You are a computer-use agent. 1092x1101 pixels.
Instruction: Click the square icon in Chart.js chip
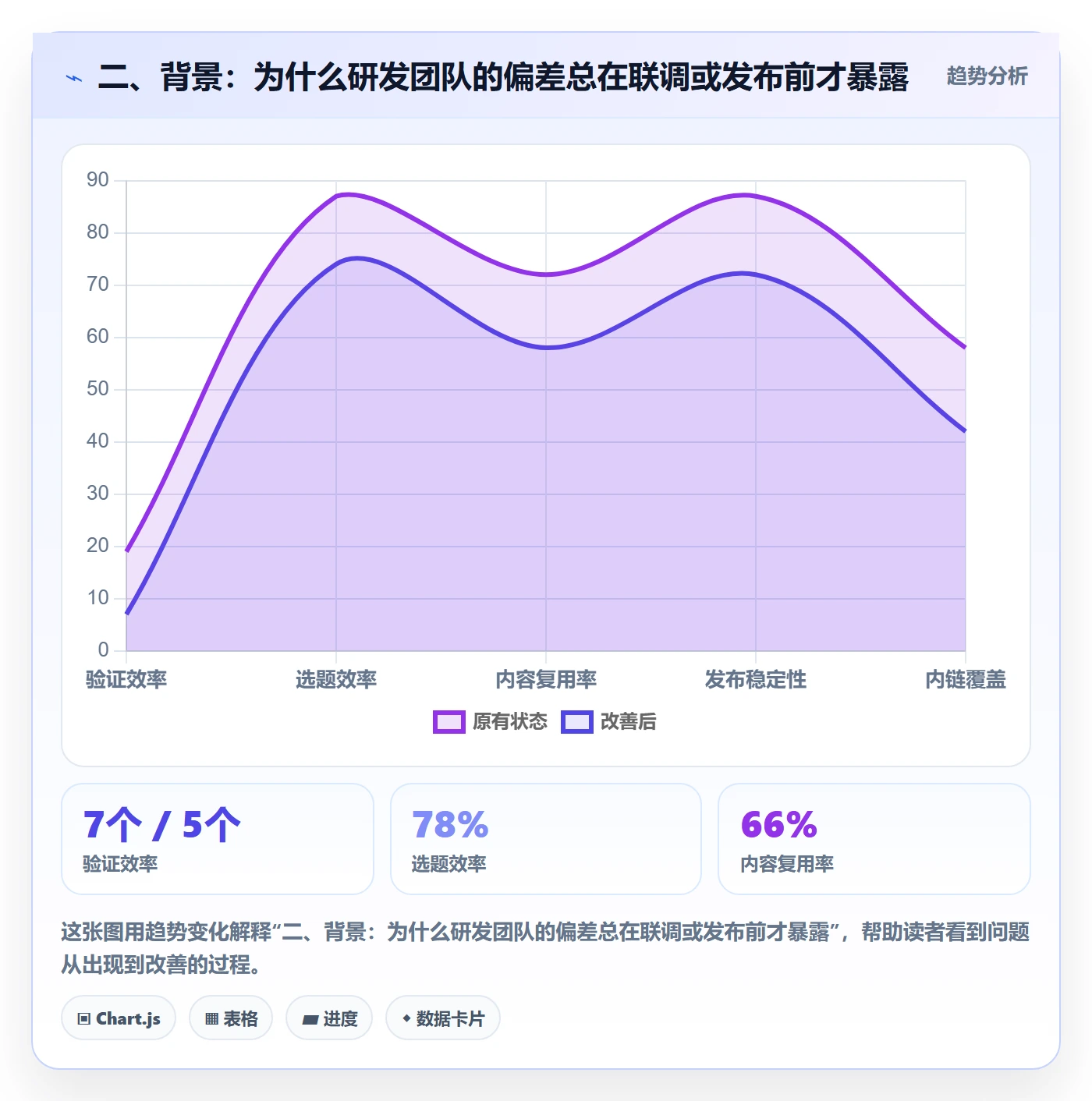point(84,1019)
